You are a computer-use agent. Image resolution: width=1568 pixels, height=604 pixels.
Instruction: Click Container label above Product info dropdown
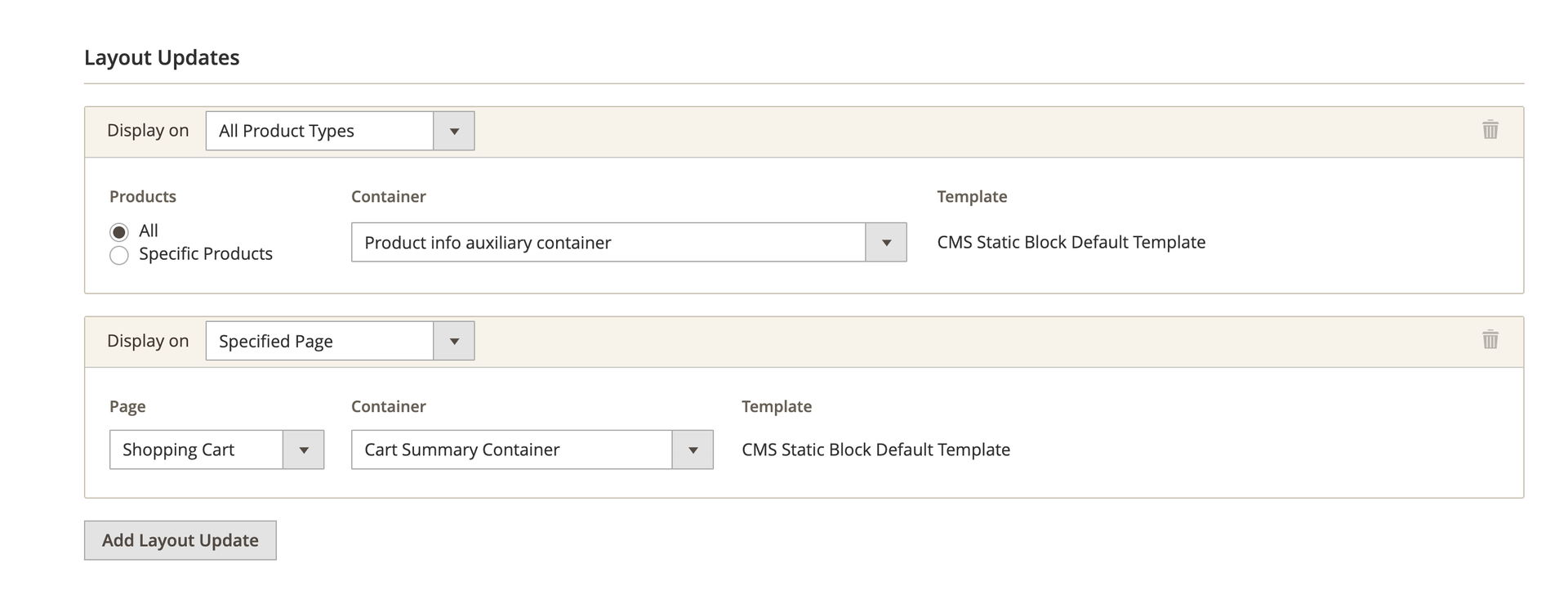click(388, 197)
